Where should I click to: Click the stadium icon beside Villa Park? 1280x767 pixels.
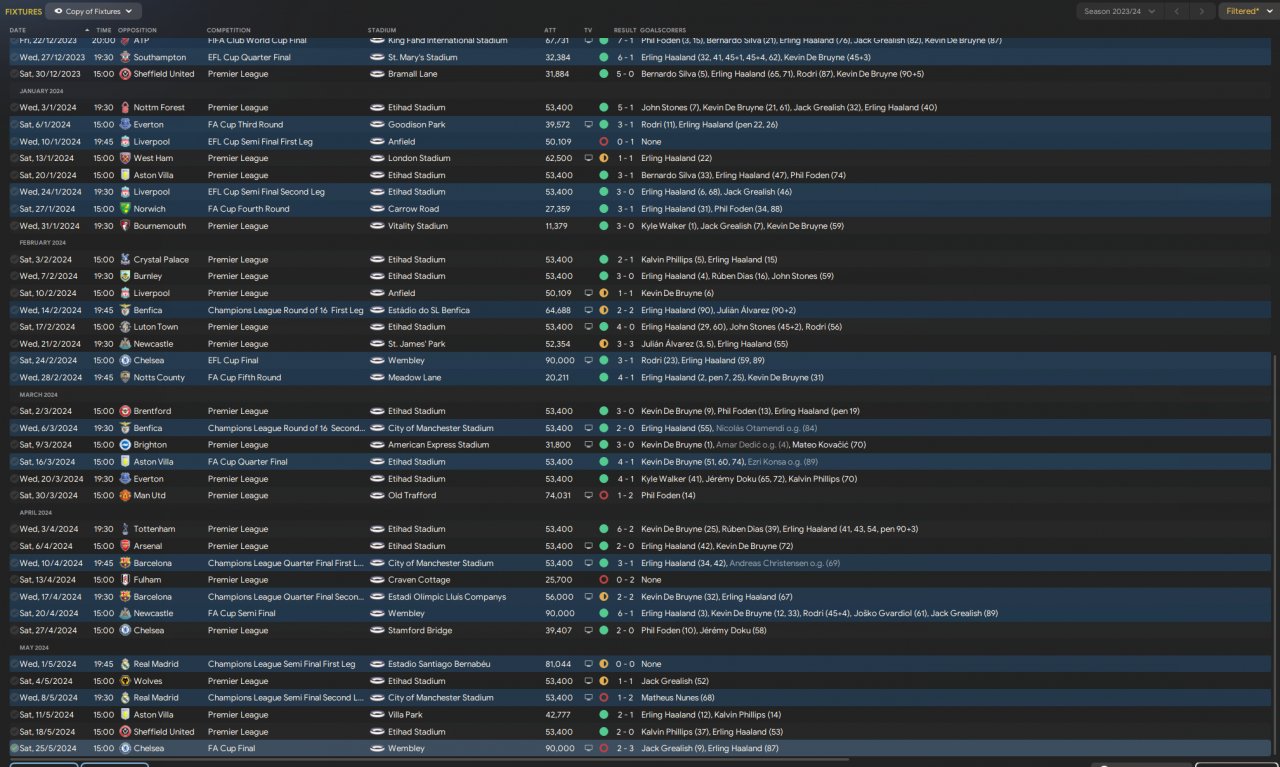[x=377, y=715]
